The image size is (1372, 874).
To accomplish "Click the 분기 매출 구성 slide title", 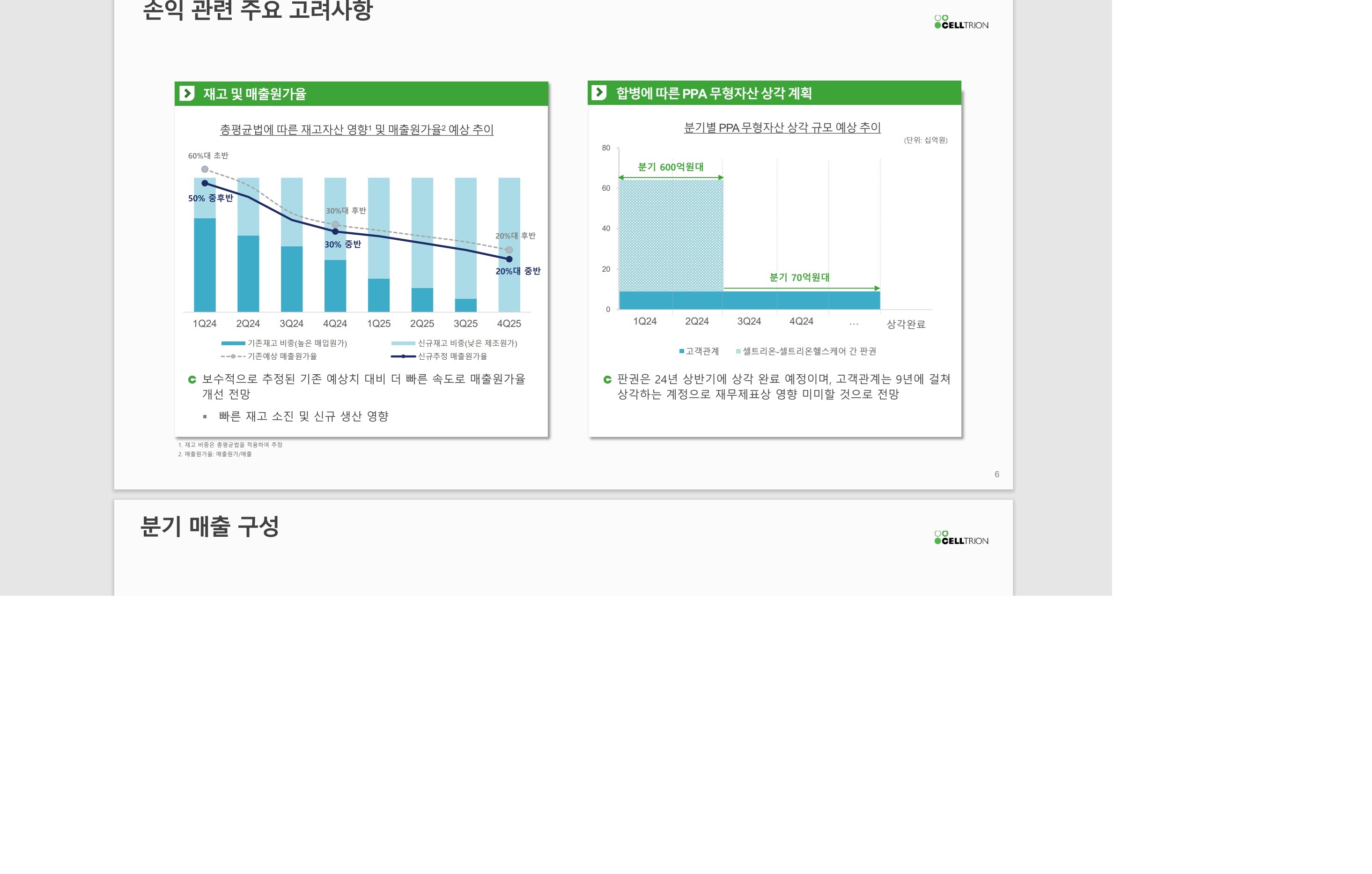I will click(210, 526).
